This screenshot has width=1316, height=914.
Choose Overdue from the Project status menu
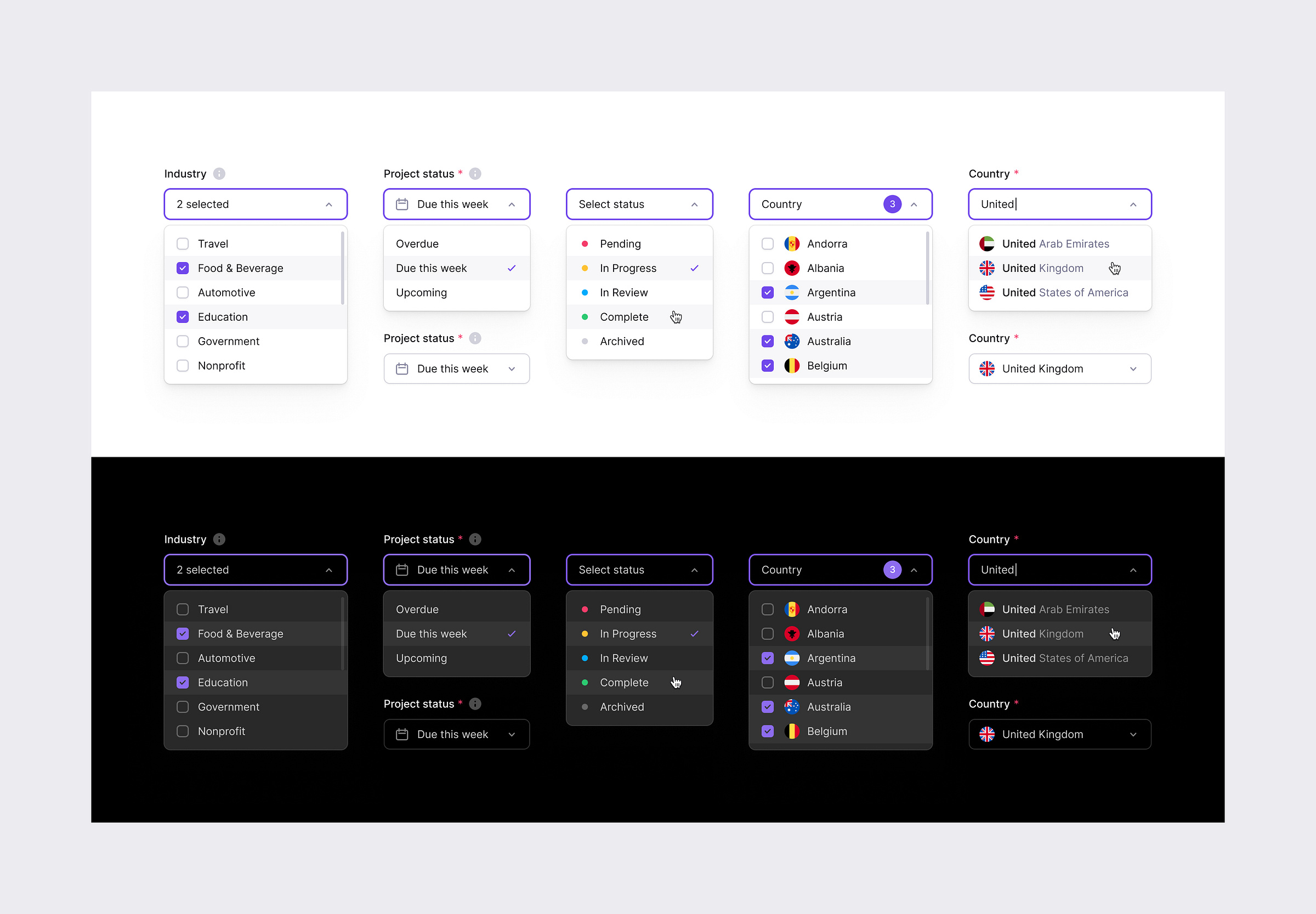click(417, 243)
